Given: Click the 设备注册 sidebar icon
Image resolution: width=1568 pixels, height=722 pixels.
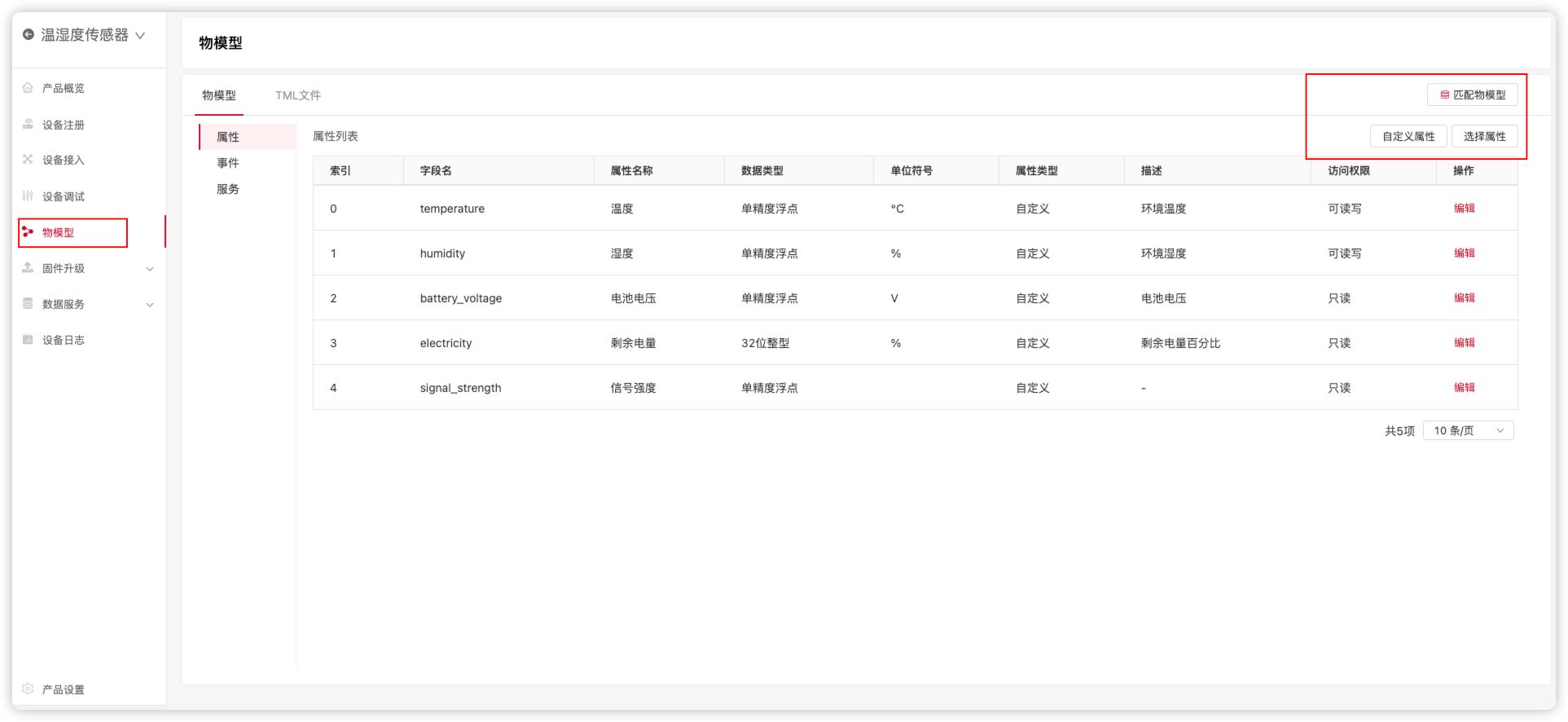Looking at the screenshot, I should click(28, 124).
